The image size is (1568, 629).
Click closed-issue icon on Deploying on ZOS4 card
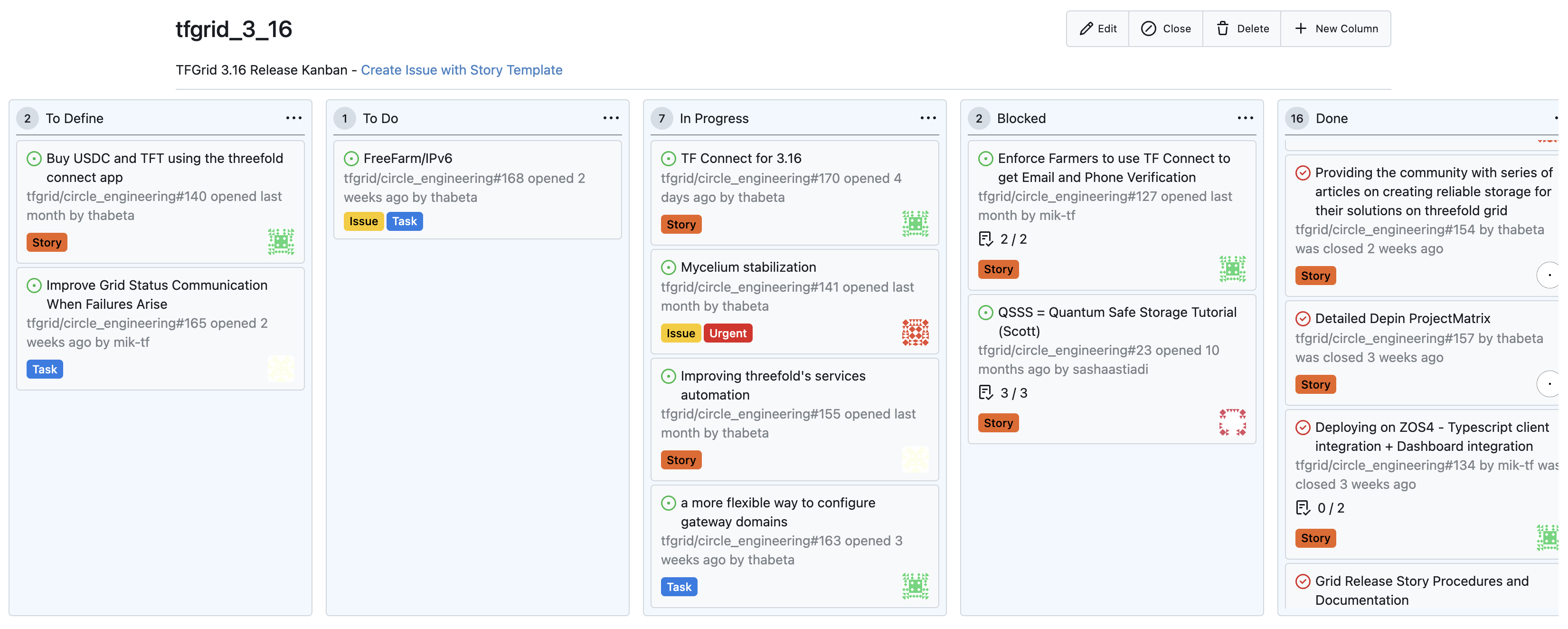[1303, 428]
